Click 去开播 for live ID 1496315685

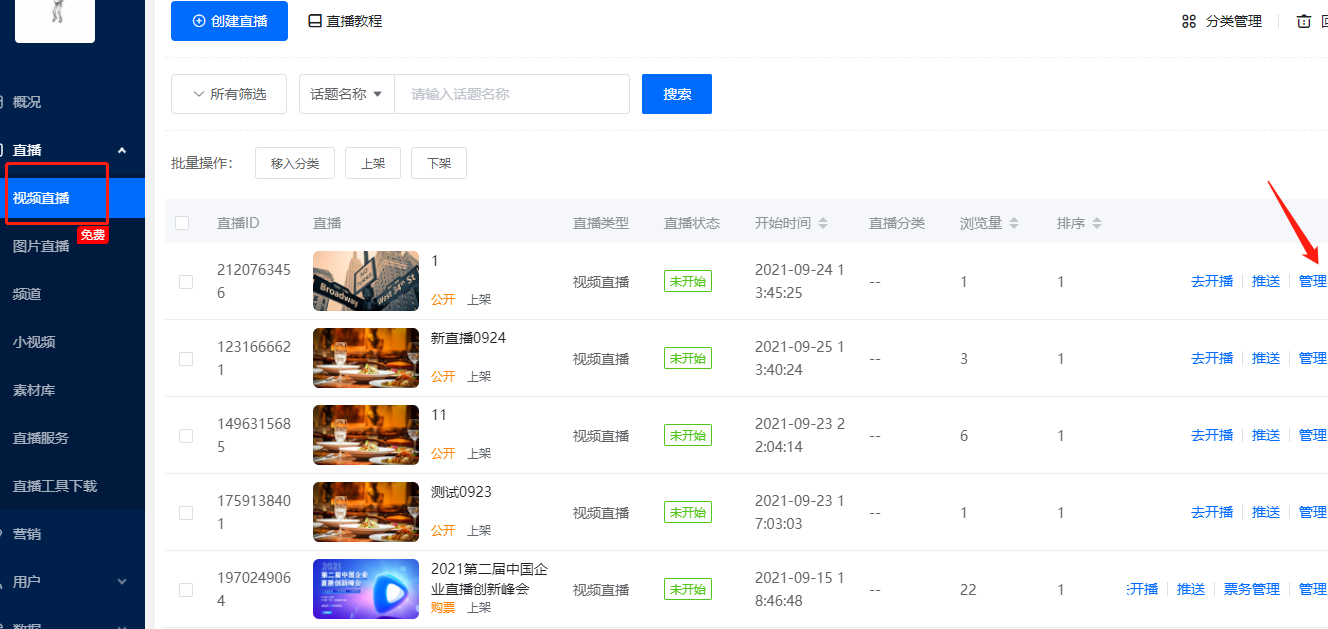tap(1212, 435)
